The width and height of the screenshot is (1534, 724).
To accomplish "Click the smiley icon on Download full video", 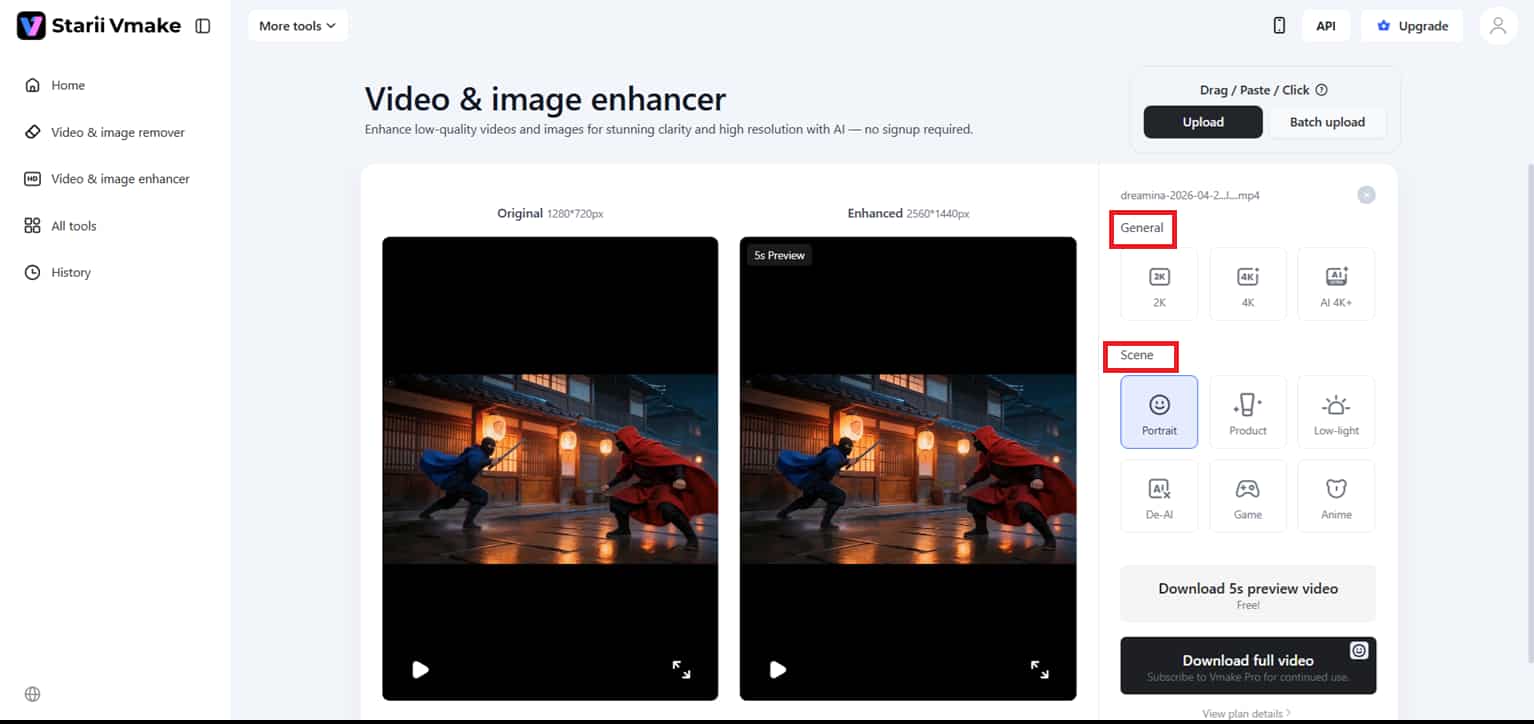I will pos(1359,650).
